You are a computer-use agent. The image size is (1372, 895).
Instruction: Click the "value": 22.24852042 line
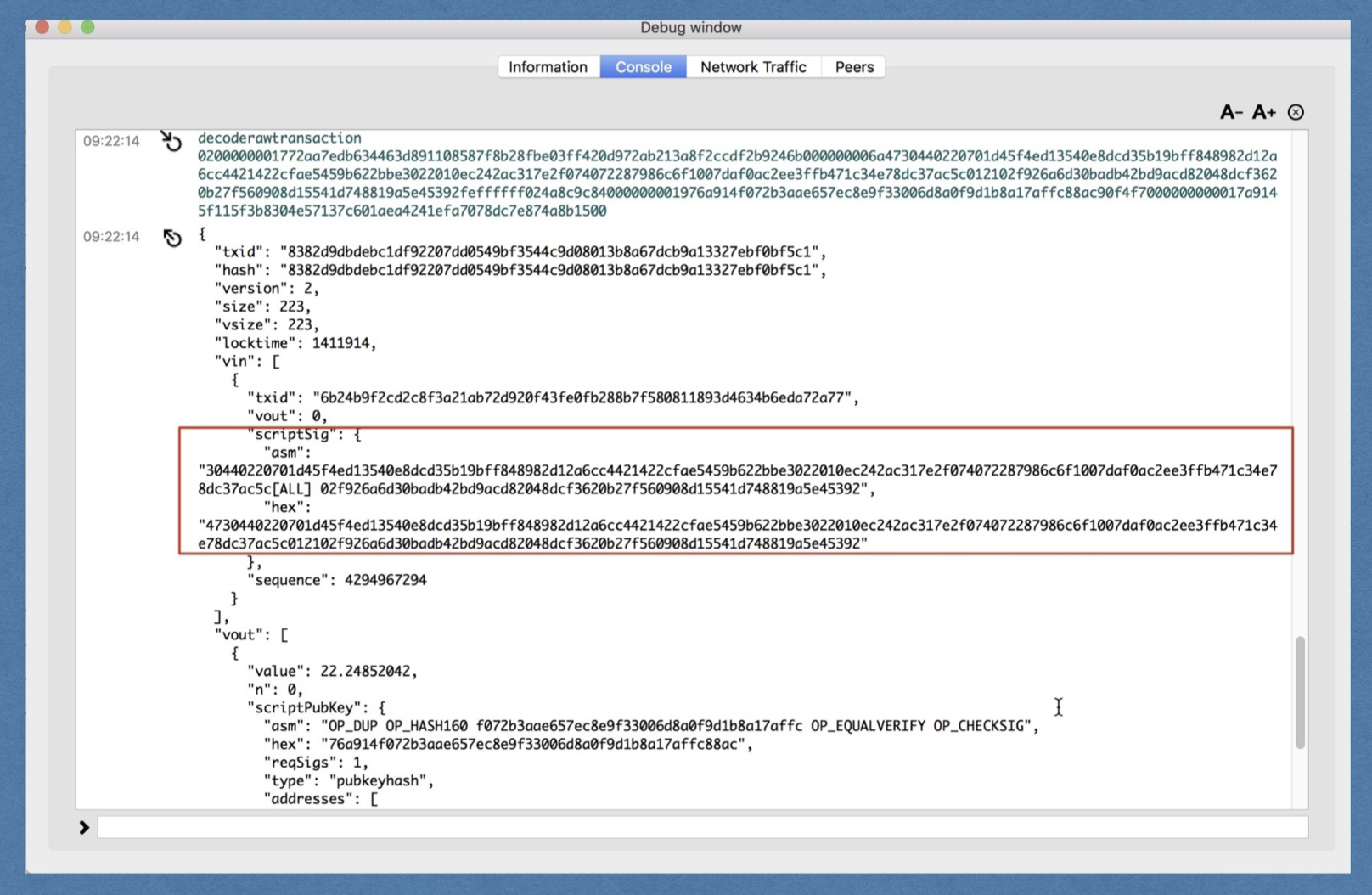click(x=332, y=671)
